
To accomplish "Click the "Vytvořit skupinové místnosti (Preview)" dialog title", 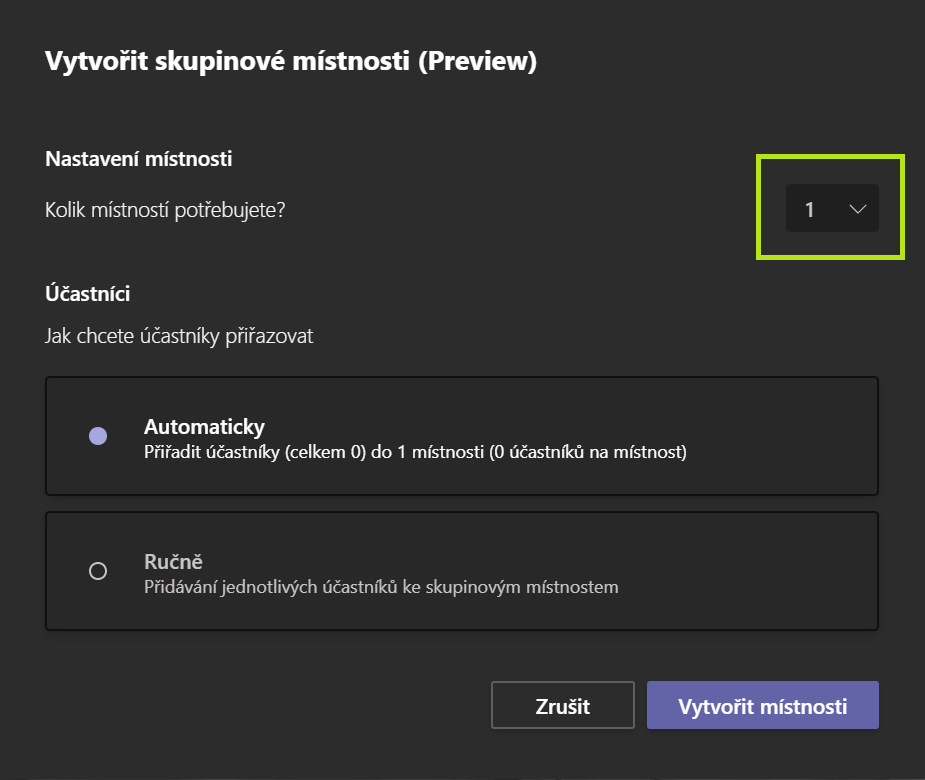I will click(291, 61).
